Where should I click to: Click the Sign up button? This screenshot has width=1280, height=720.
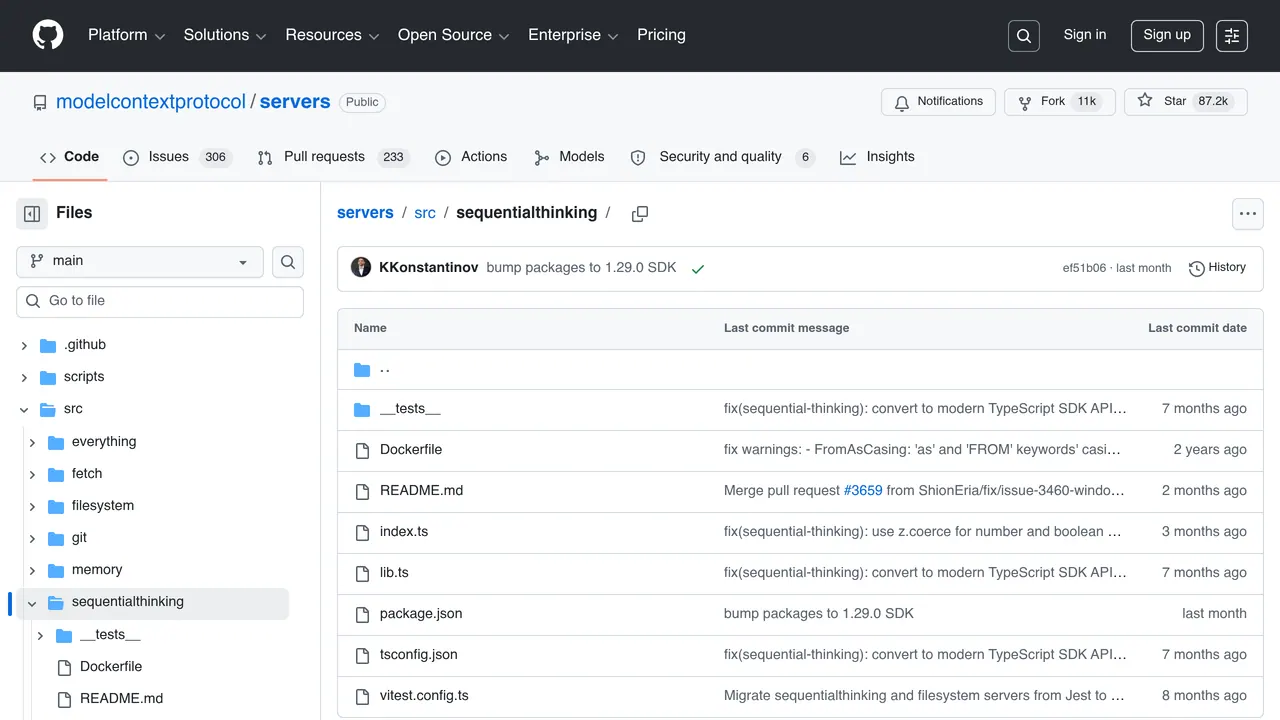[1167, 35]
